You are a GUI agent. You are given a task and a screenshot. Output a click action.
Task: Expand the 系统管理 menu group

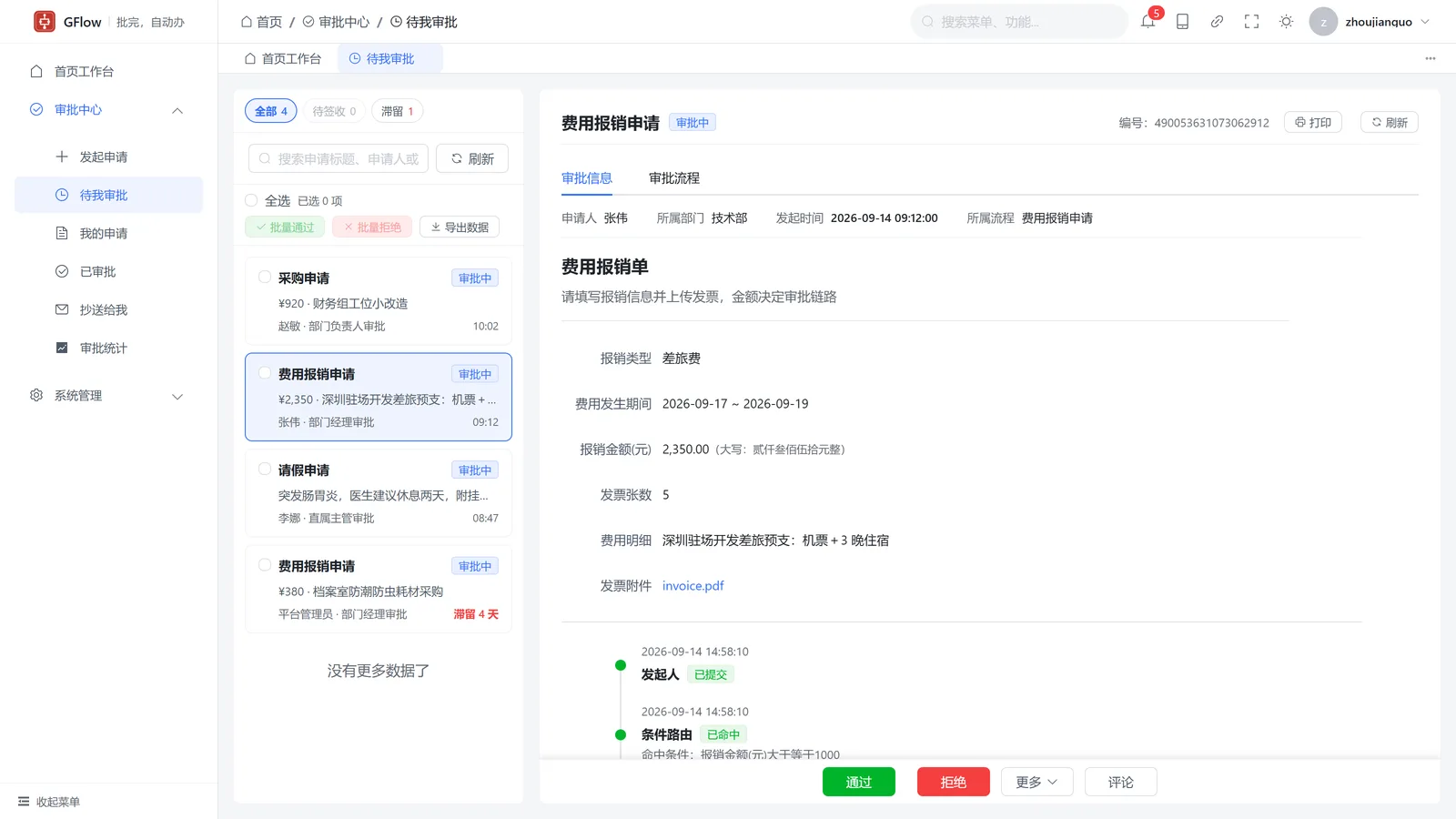tap(108, 395)
